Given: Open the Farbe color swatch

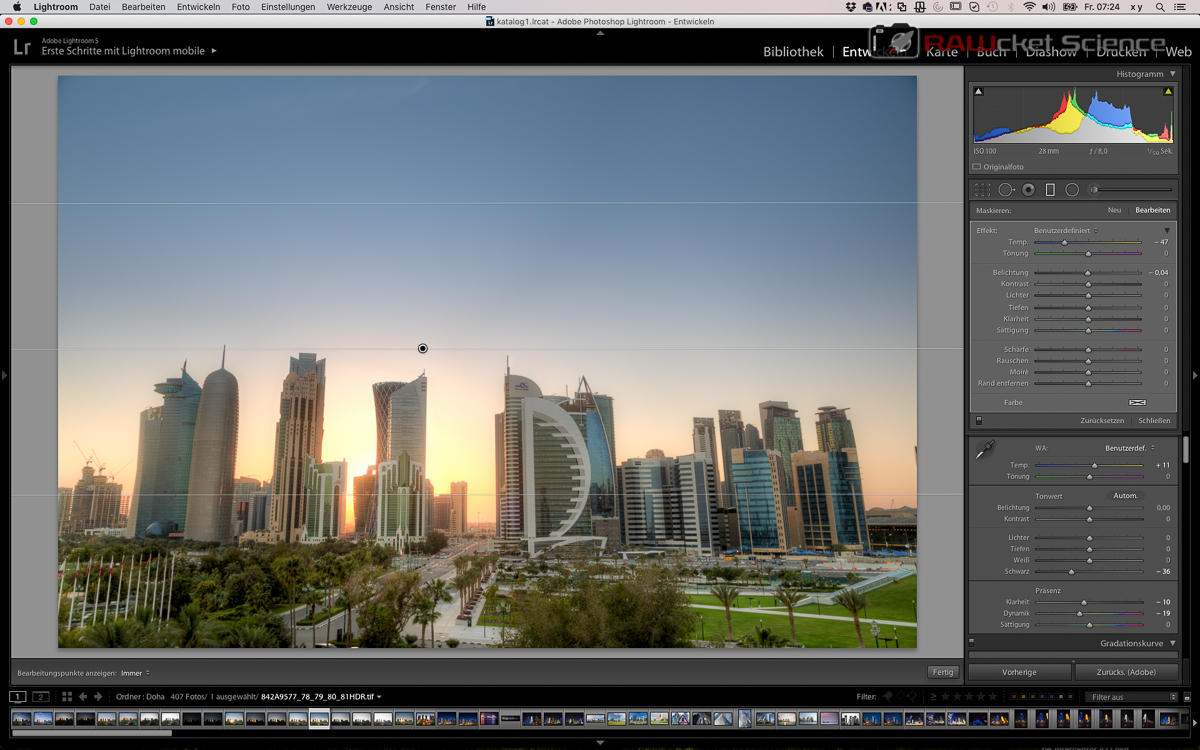Looking at the screenshot, I should (x=1137, y=402).
